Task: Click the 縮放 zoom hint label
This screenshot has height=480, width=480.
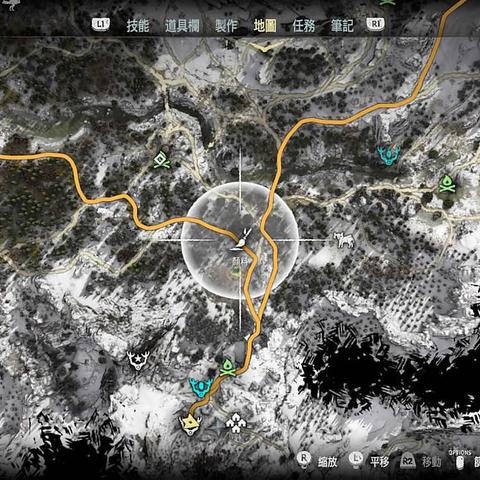Action: click(x=328, y=462)
